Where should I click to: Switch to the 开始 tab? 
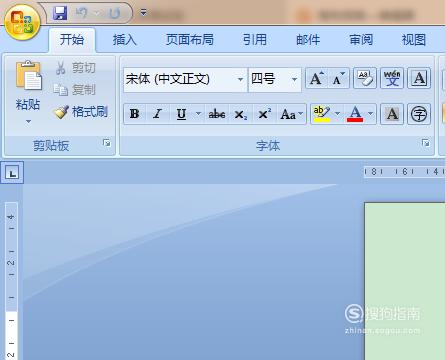(x=72, y=40)
